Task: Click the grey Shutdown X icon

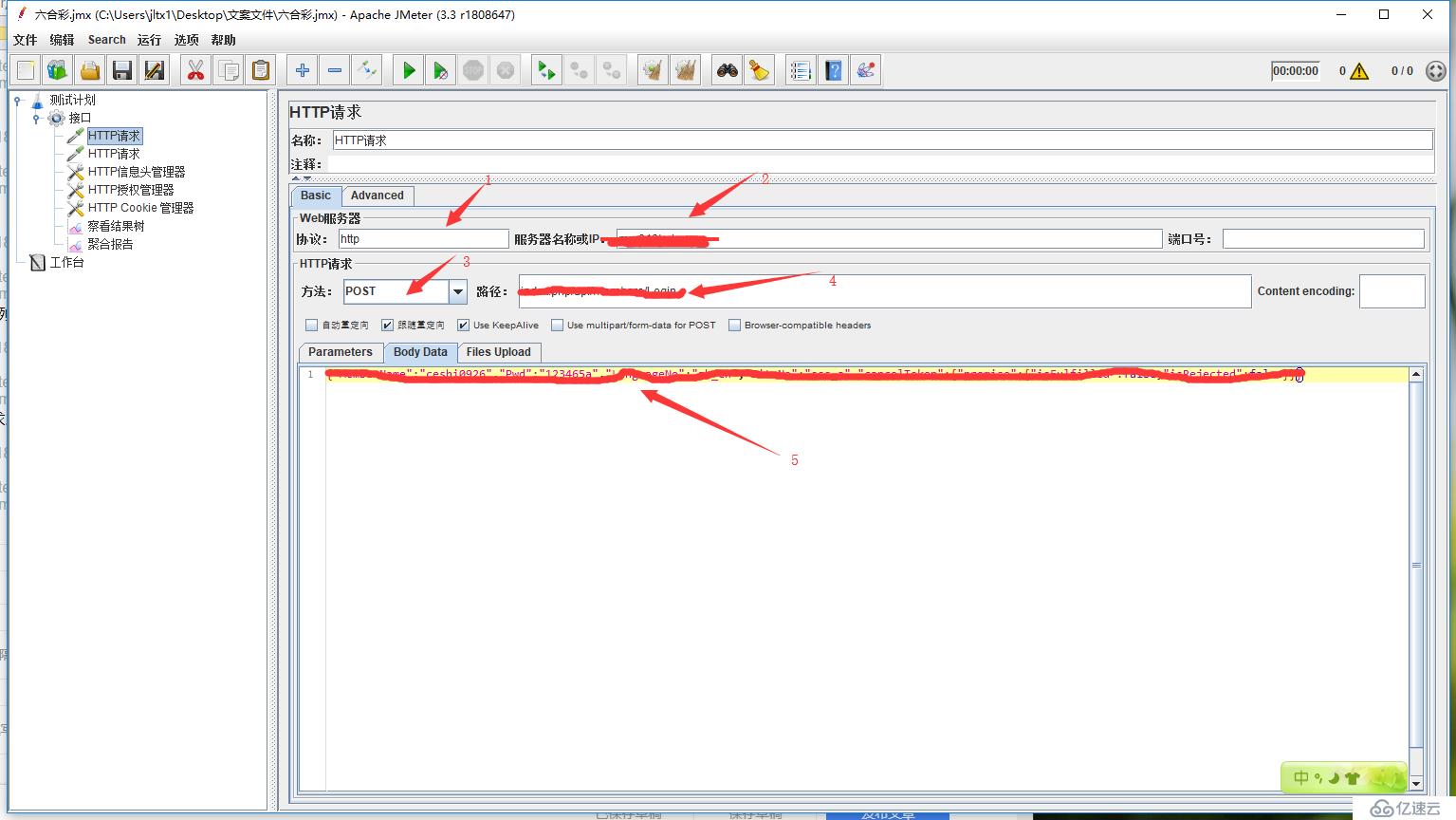Action: pyautogui.click(x=506, y=70)
